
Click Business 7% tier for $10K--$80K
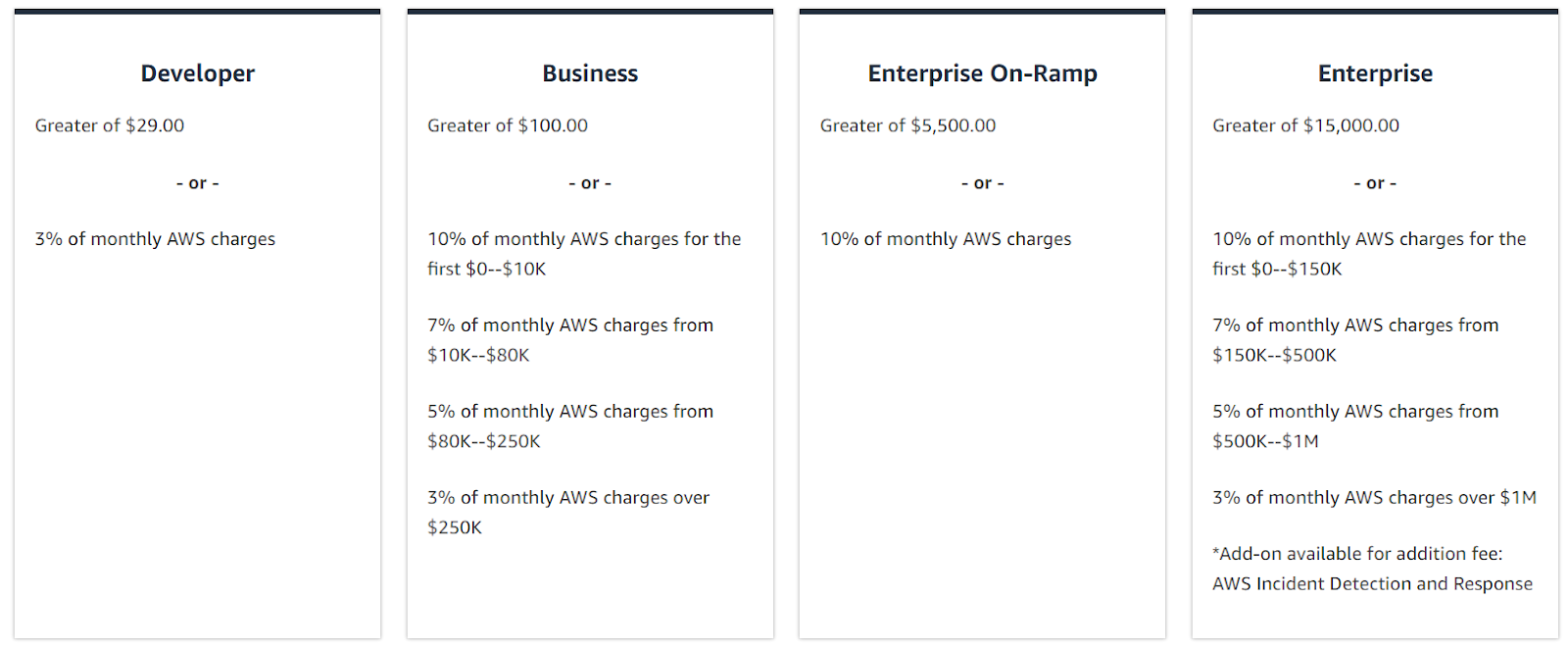[x=570, y=340]
